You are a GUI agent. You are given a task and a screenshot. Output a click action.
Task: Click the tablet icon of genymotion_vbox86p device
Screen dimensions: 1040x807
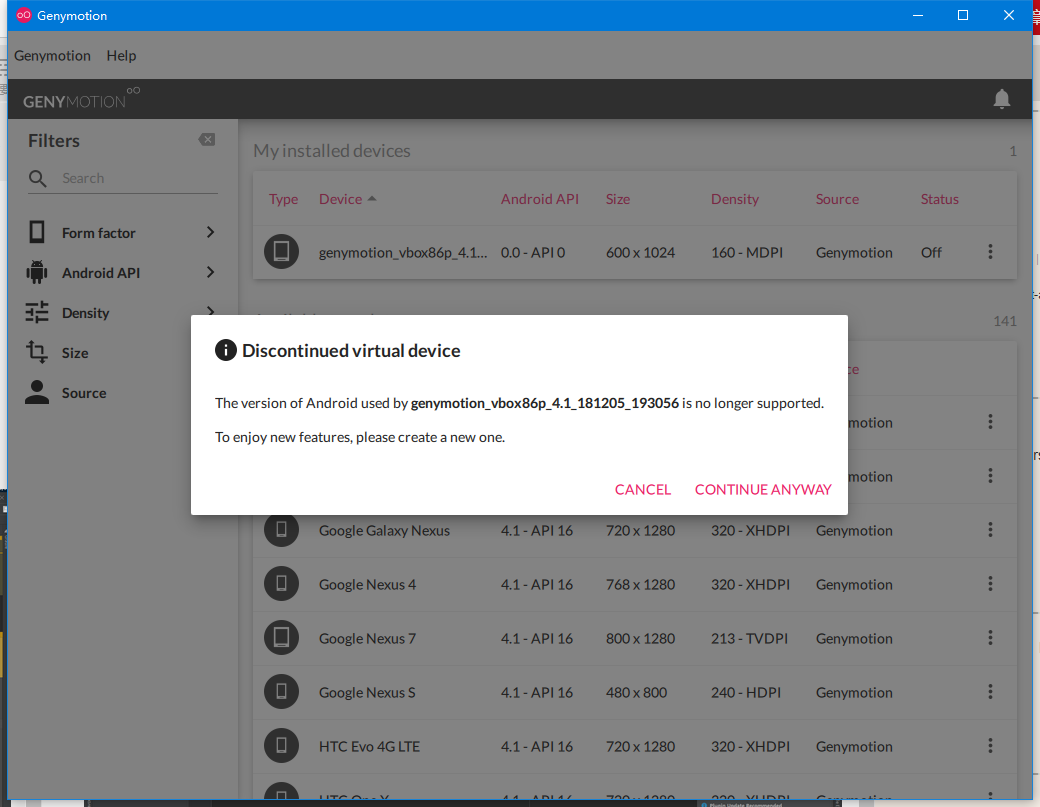coord(281,251)
